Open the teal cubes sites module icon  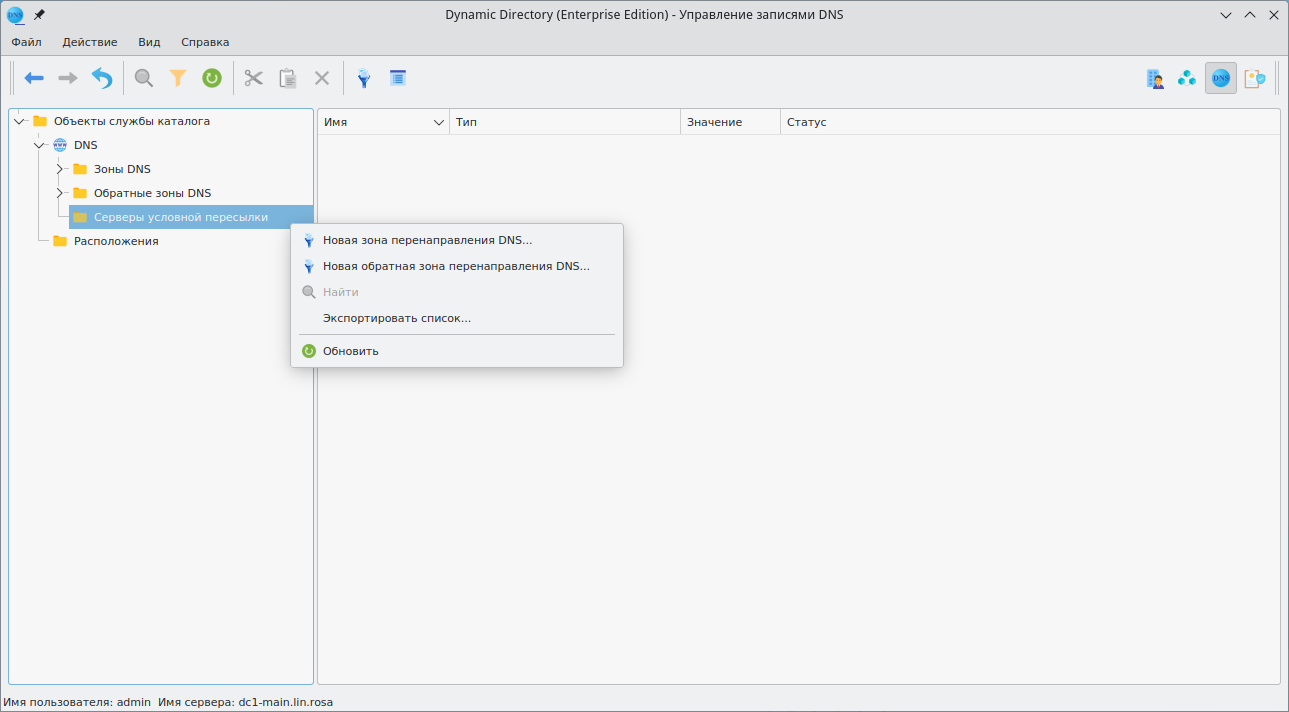tap(1187, 78)
